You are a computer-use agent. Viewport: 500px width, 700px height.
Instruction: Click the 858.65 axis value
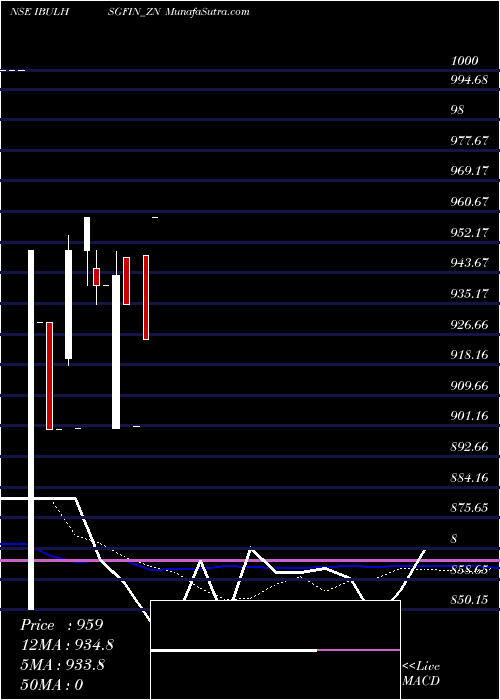pos(469,570)
